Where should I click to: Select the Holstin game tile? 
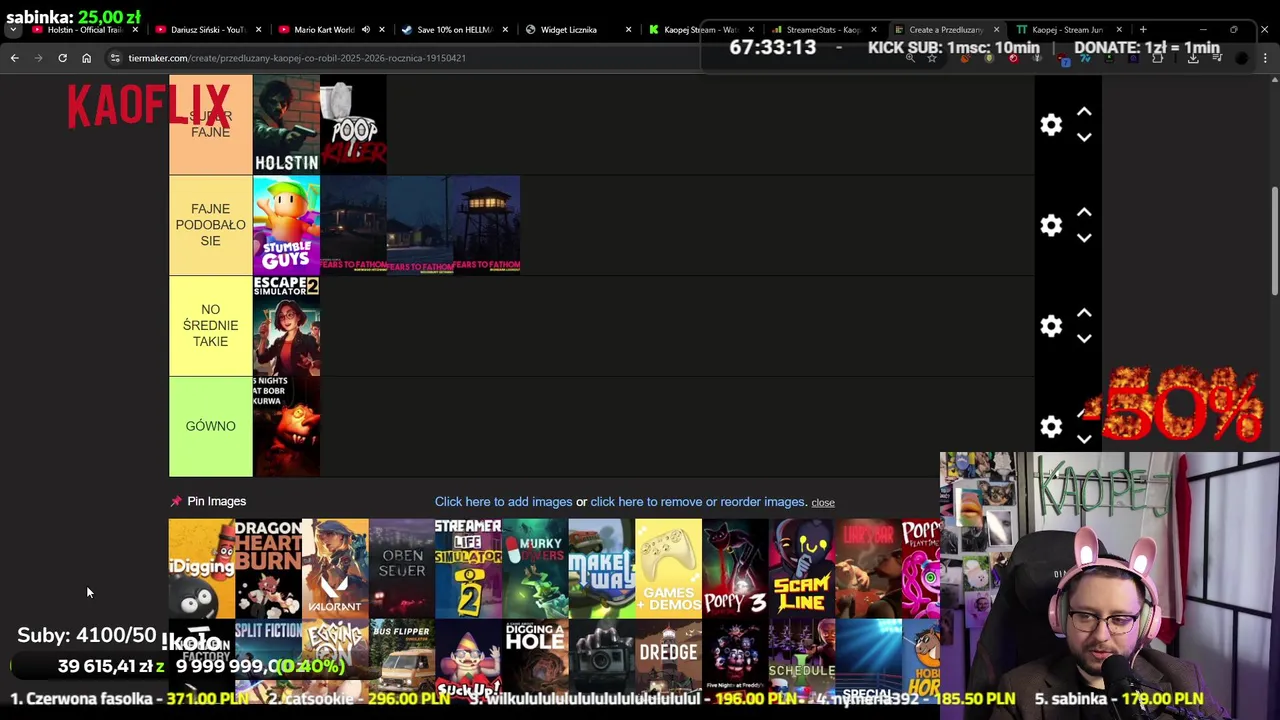pos(286,125)
